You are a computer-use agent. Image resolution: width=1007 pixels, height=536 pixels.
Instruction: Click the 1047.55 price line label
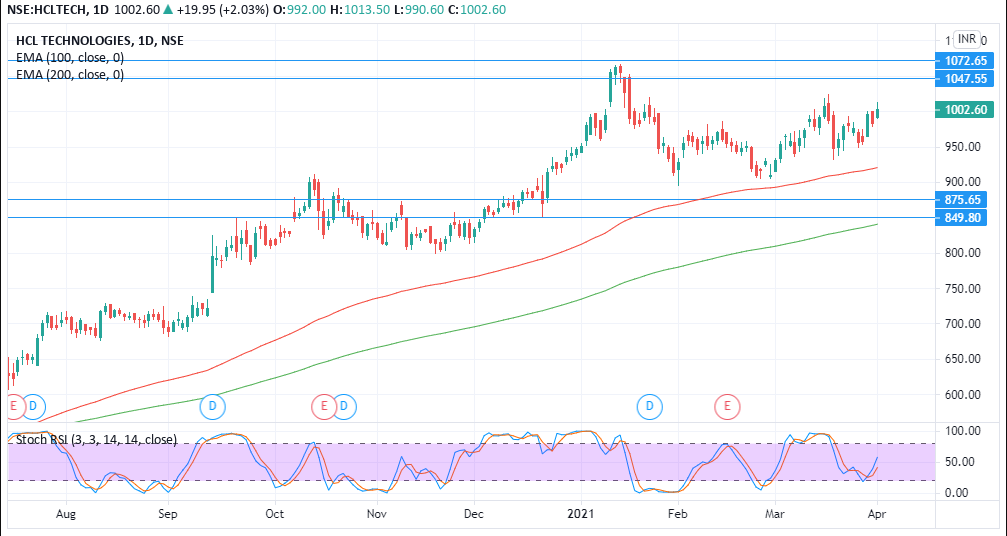(x=965, y=78)
